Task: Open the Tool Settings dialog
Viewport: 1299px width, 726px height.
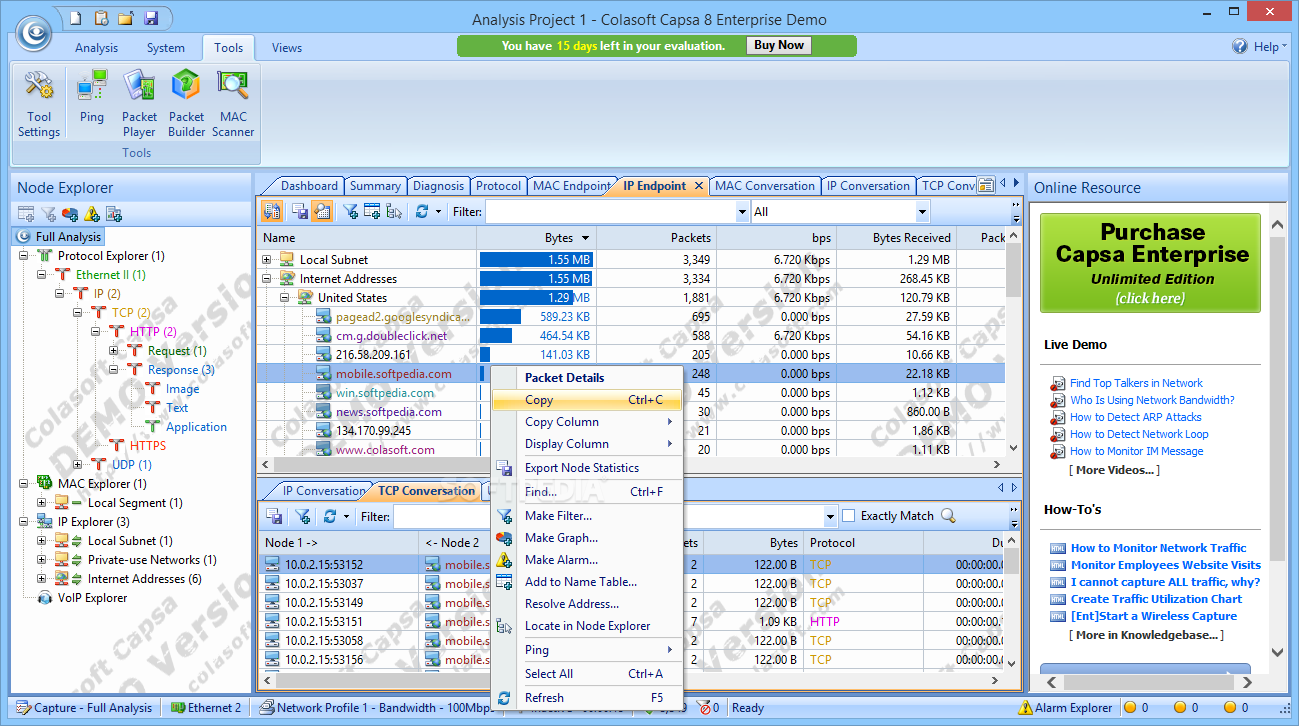Action: click(38, 104)
